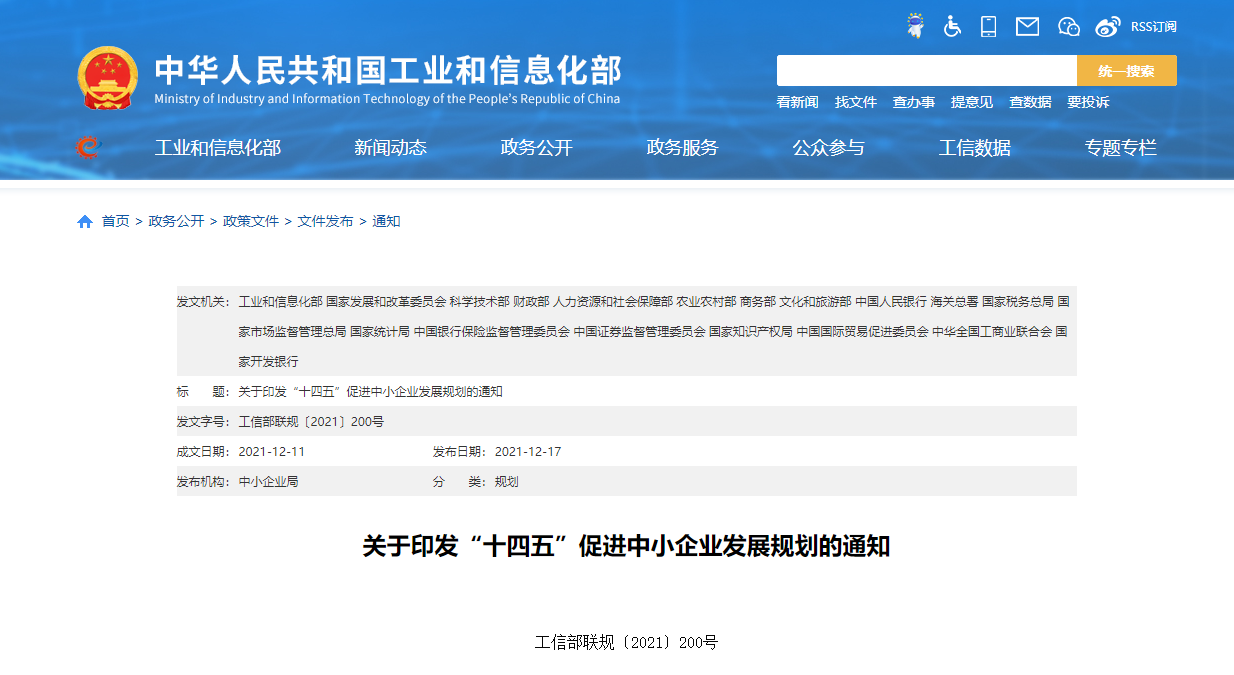Navigate to 政策文件 in the breadcrumb
1234x675 pixels.
(x=251, y=221)
